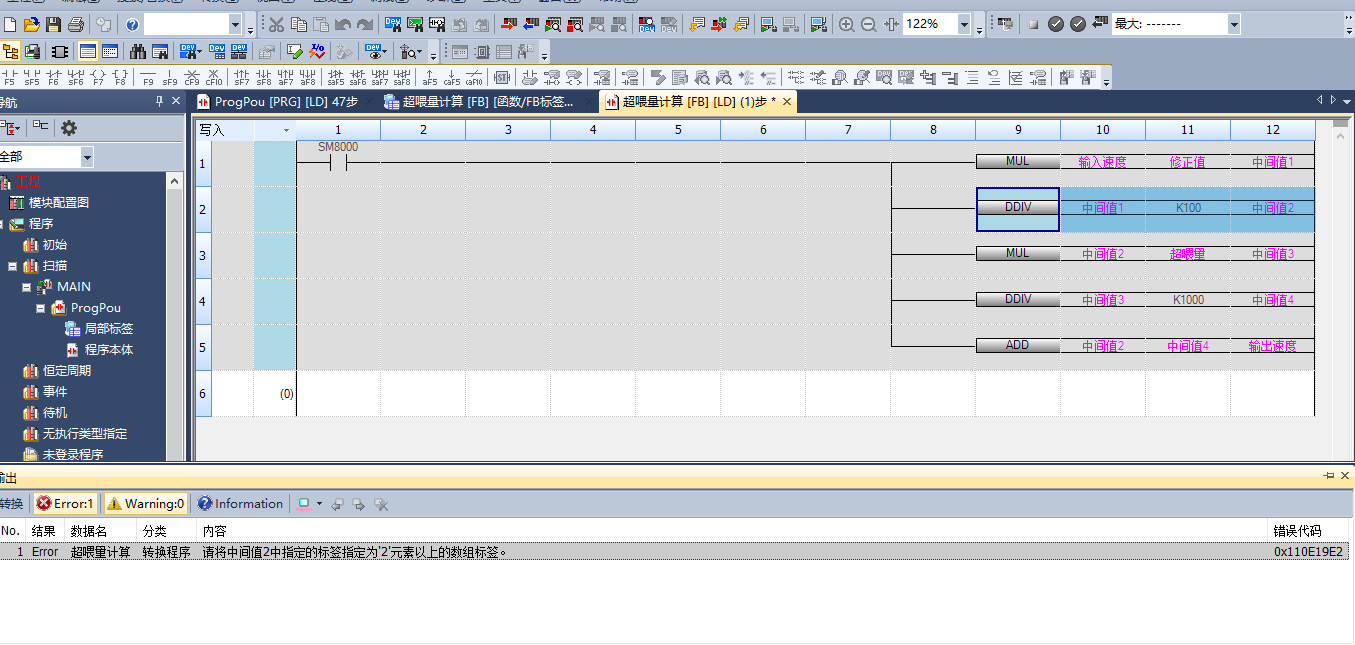The width and height of the screenshot is (1355, 645).
Task: Collapse the MAIN tree node
Action: 27,287
